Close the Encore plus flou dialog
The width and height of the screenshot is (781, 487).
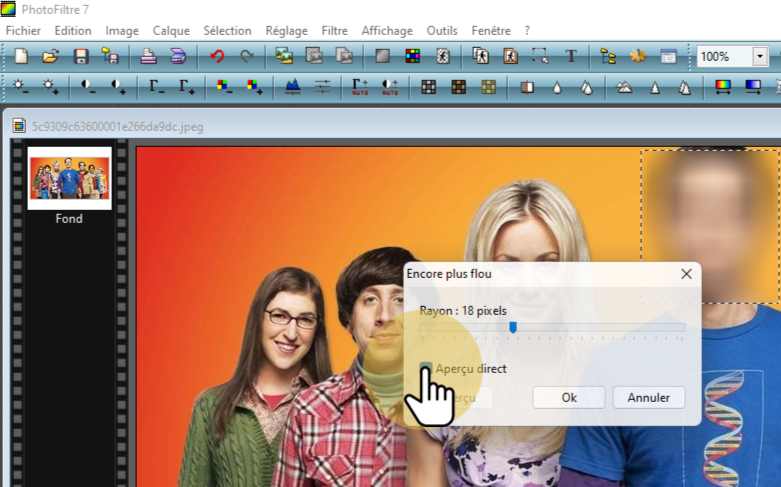coord(686,274)
